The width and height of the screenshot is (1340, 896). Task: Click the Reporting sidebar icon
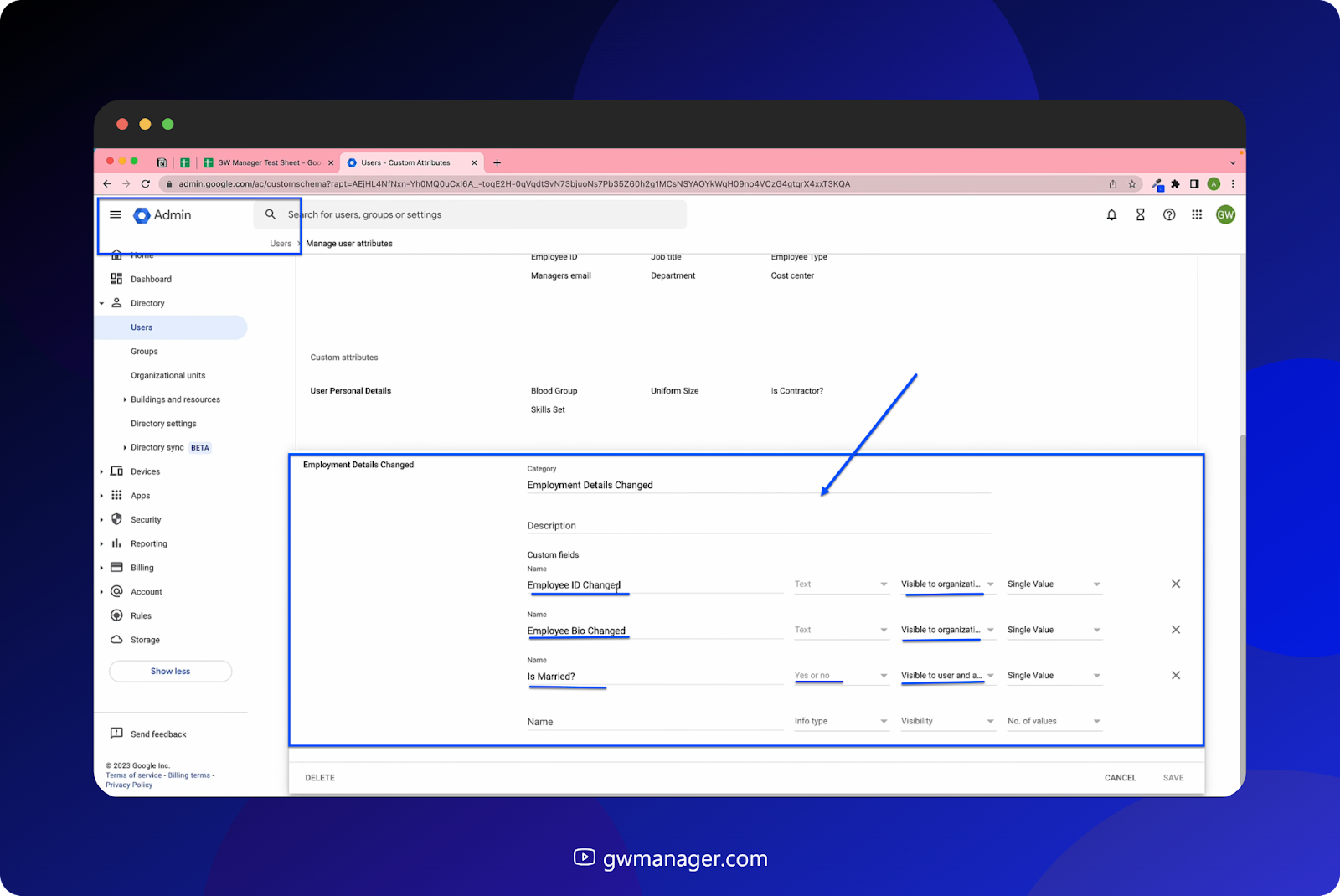point(116,543)
